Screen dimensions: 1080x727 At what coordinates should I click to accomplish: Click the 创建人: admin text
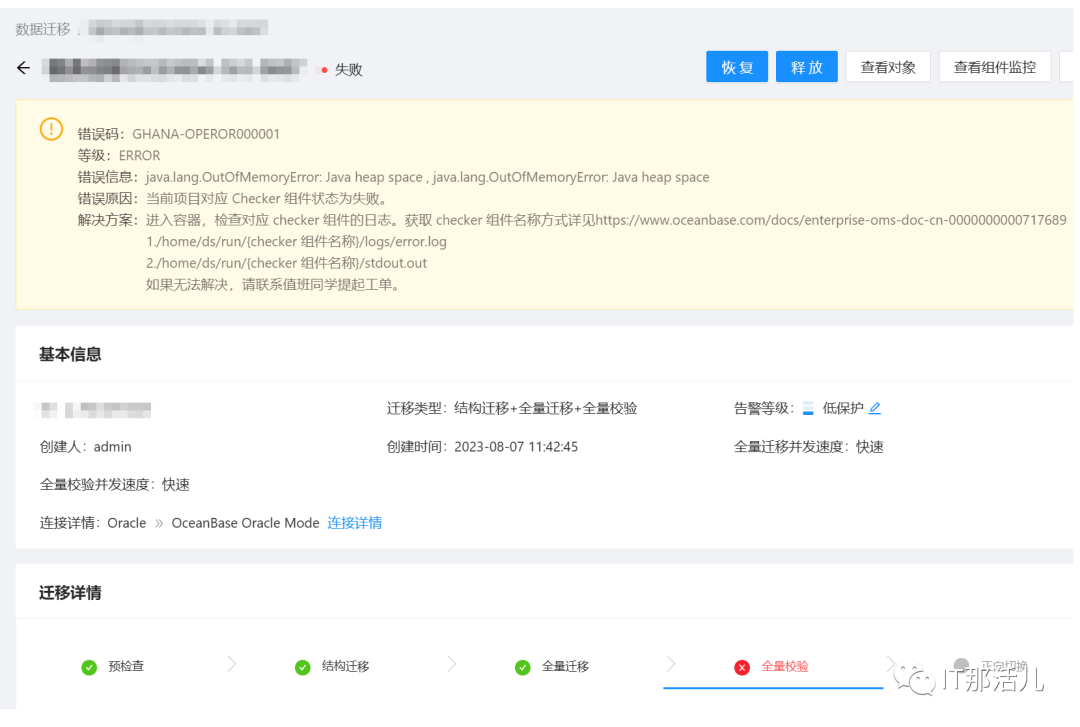click(x=85, y=447)
